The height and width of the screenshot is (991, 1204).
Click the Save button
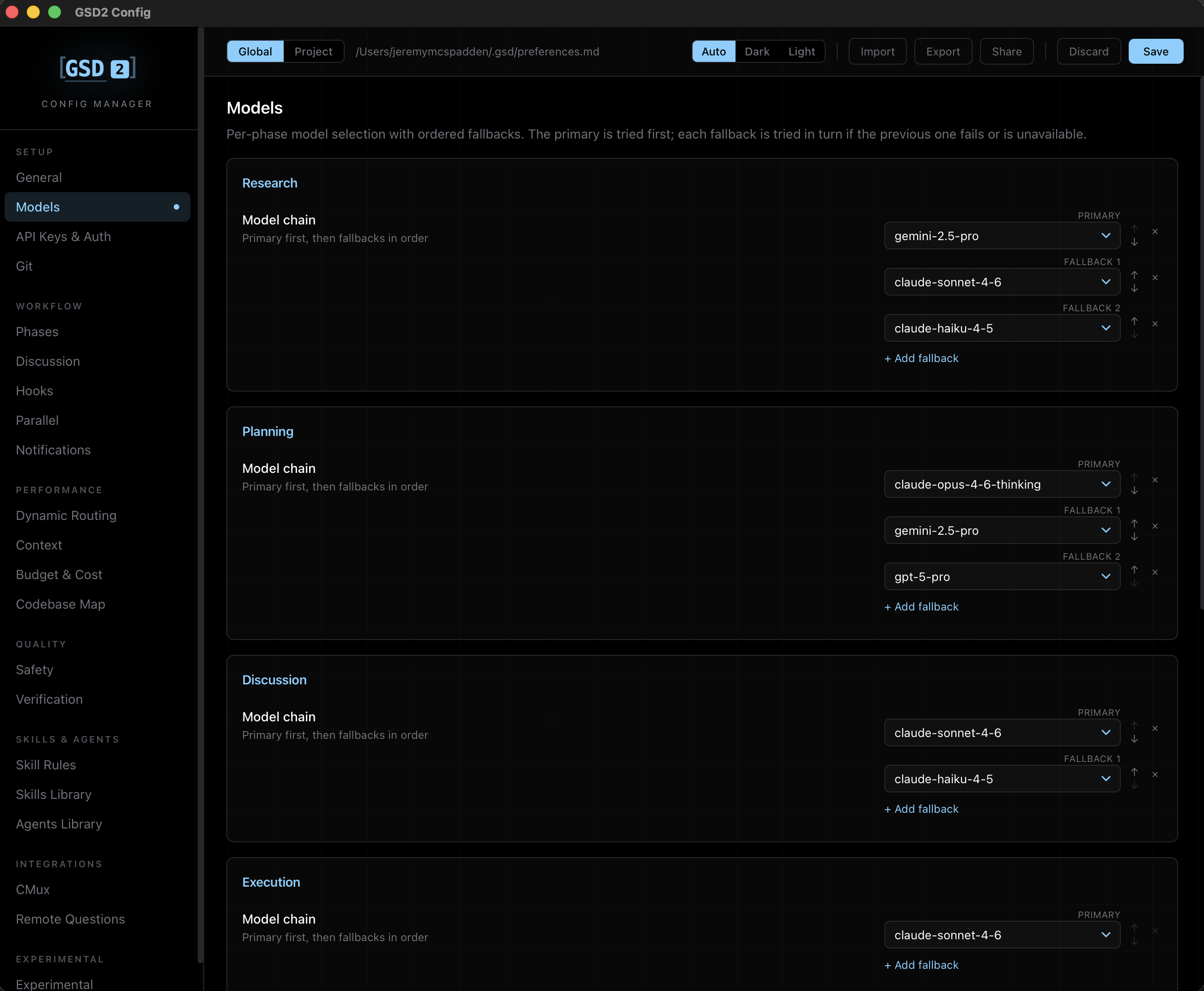(1155, 51)
